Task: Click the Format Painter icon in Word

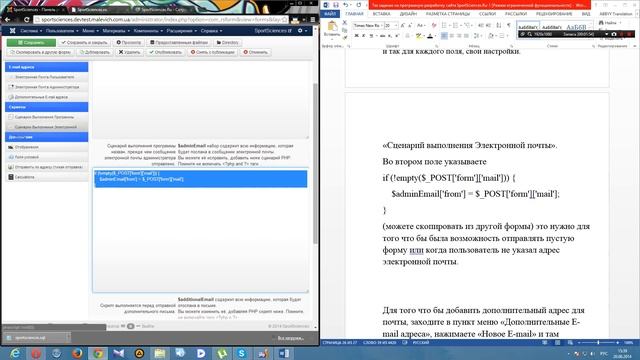Action: [344, 37]
